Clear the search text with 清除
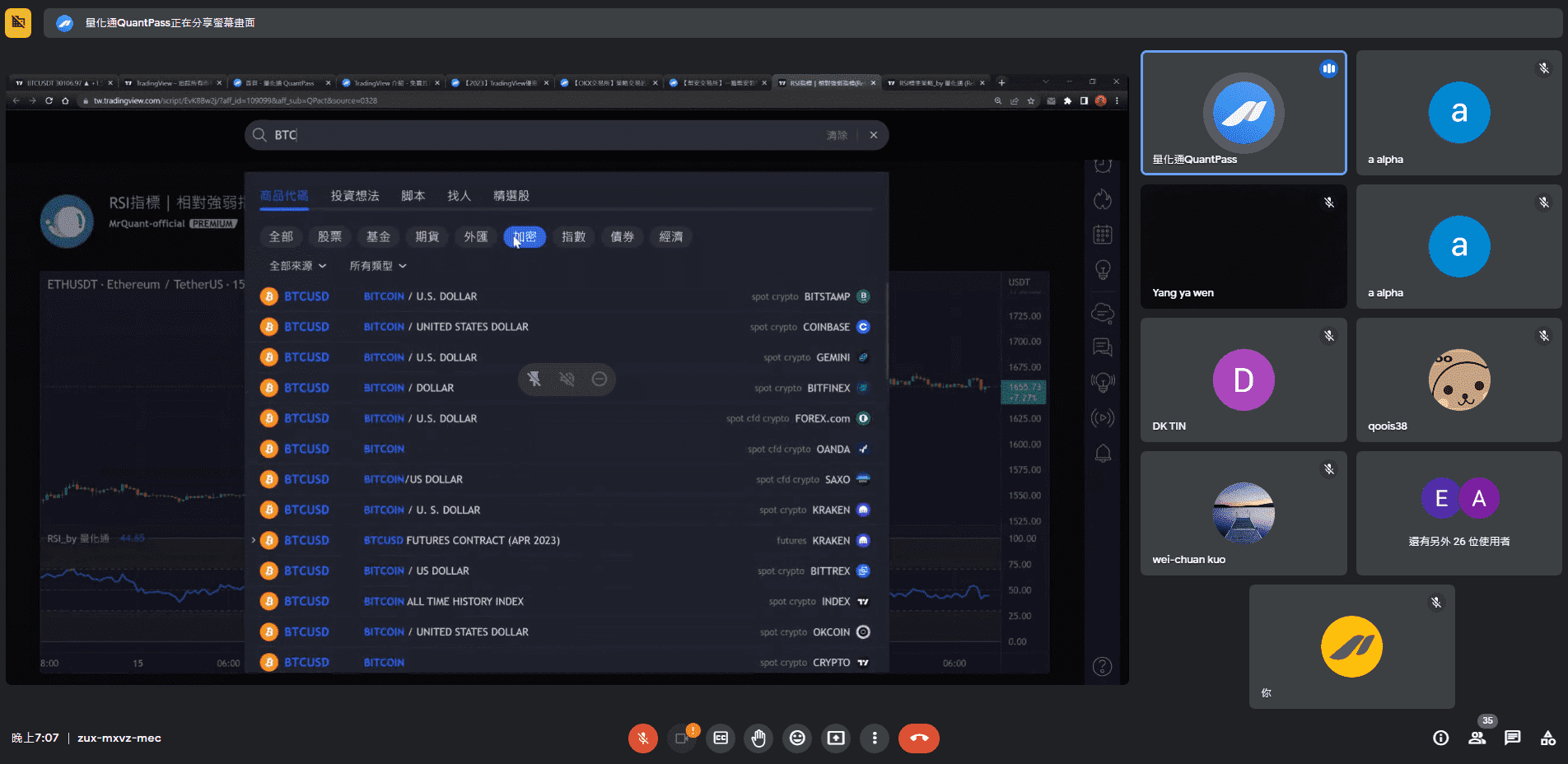 (837, 135)
